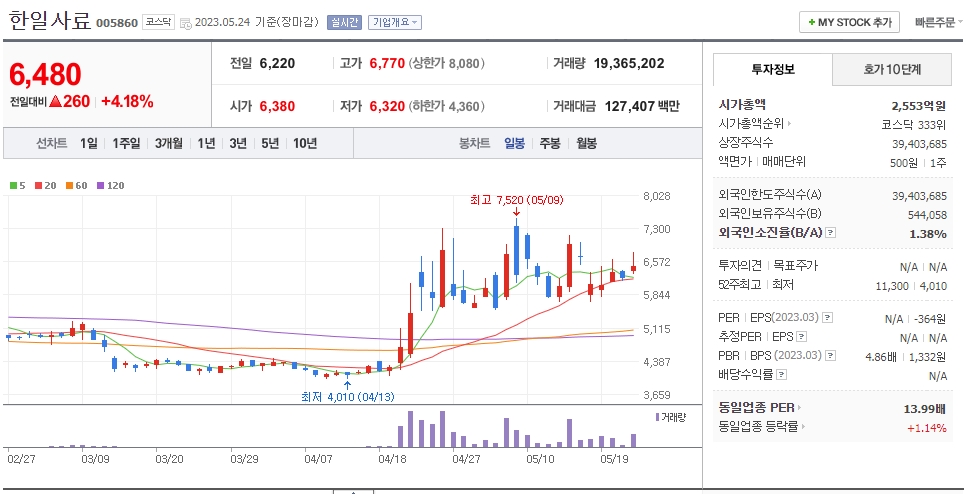
Task: Click the 상장주식수 value 39,403,685
Action: coord(919,144)
